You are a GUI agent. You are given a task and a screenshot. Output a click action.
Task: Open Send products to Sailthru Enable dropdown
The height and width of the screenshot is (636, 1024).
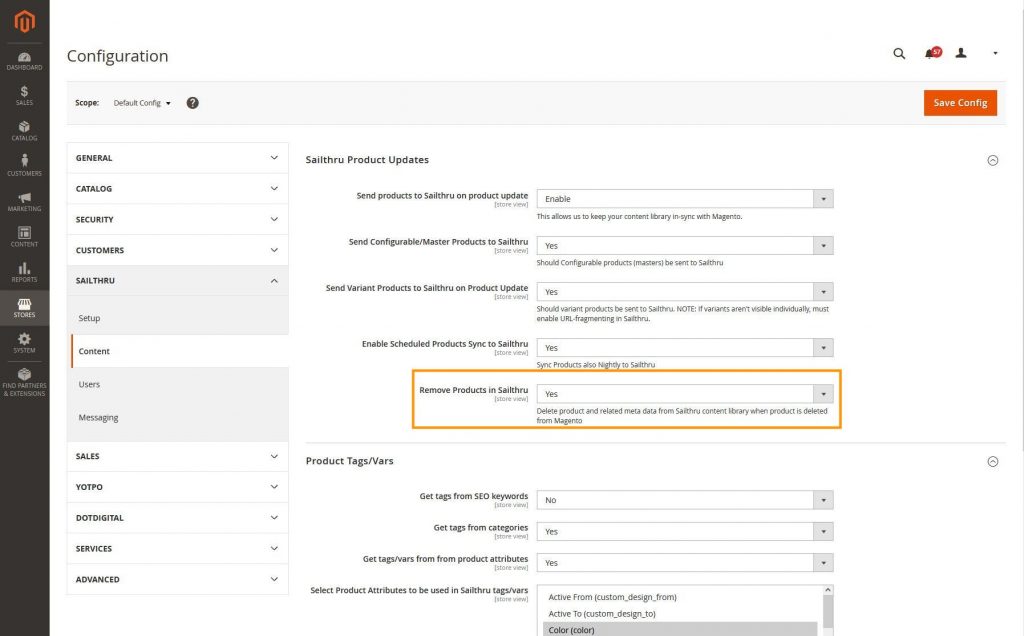click(684, 199)
